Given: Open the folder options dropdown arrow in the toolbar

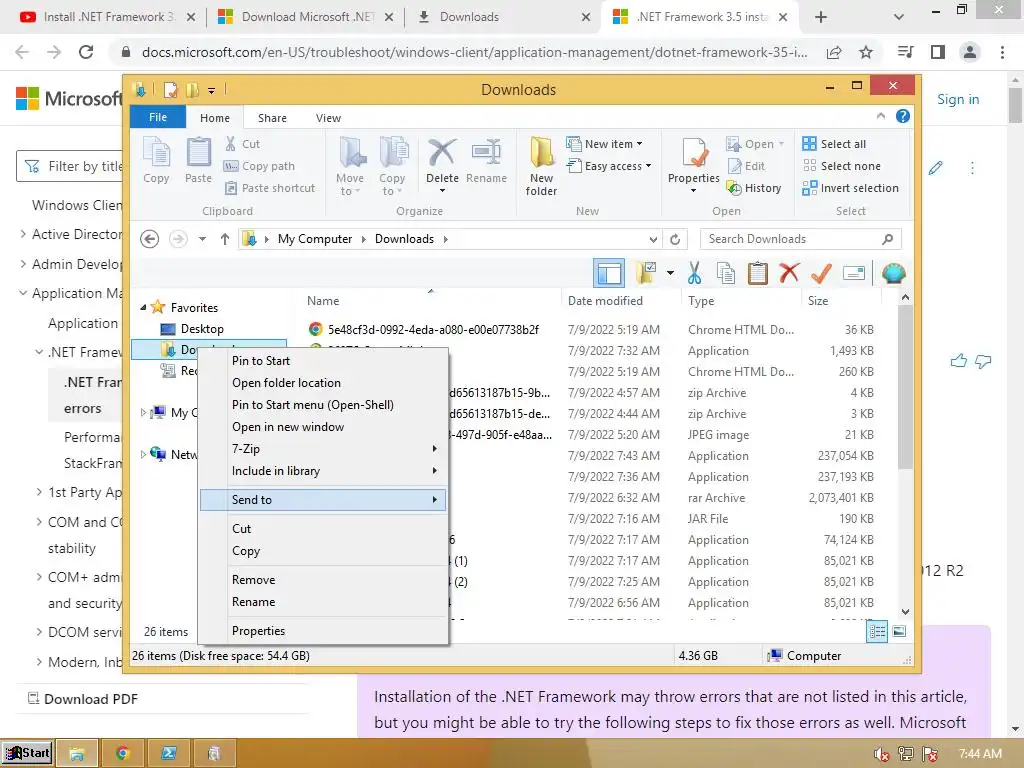Looking at the screenshot, I should tap(670, 273).
